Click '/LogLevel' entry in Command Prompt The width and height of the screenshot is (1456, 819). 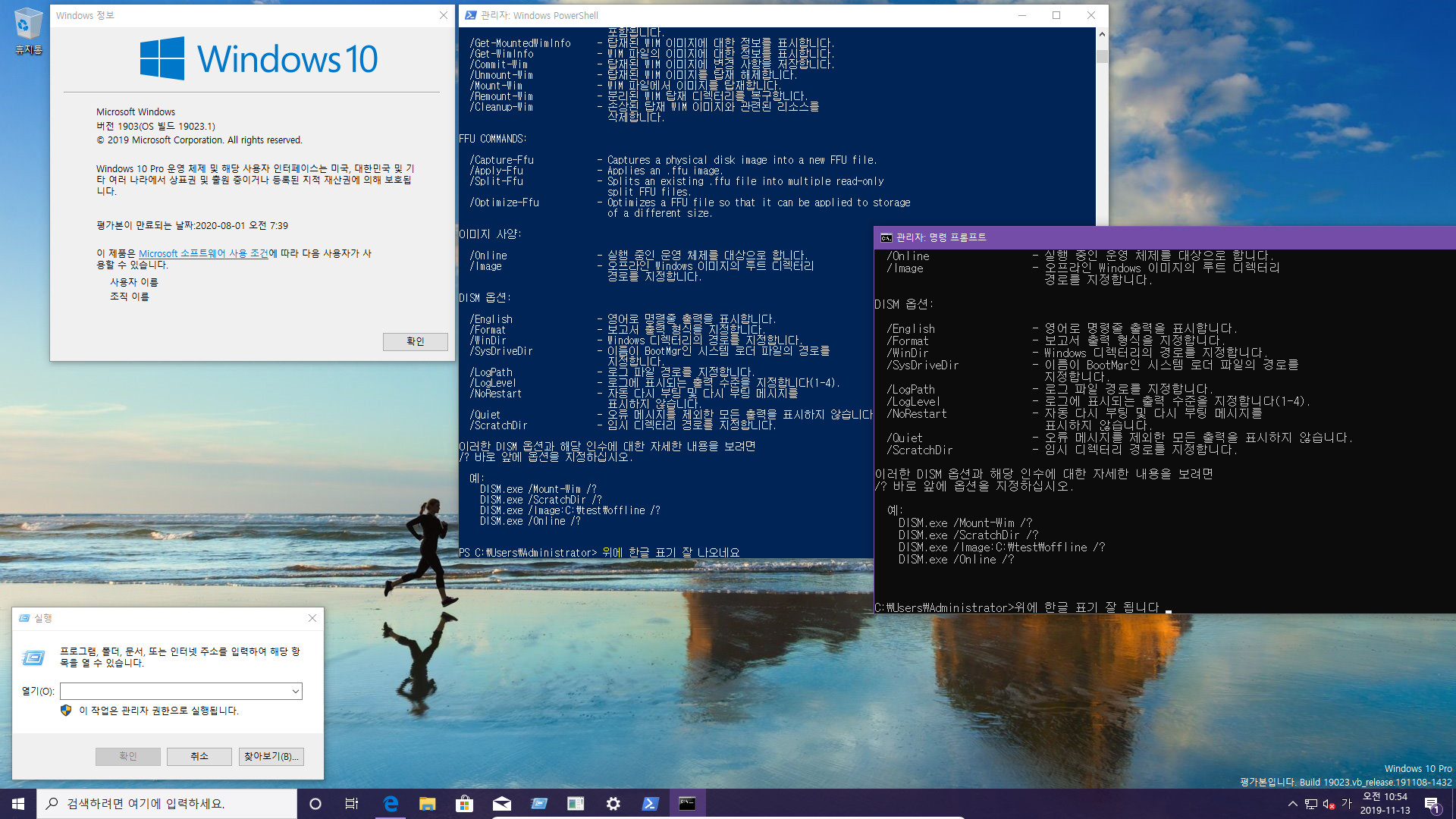tap(913, 401)
